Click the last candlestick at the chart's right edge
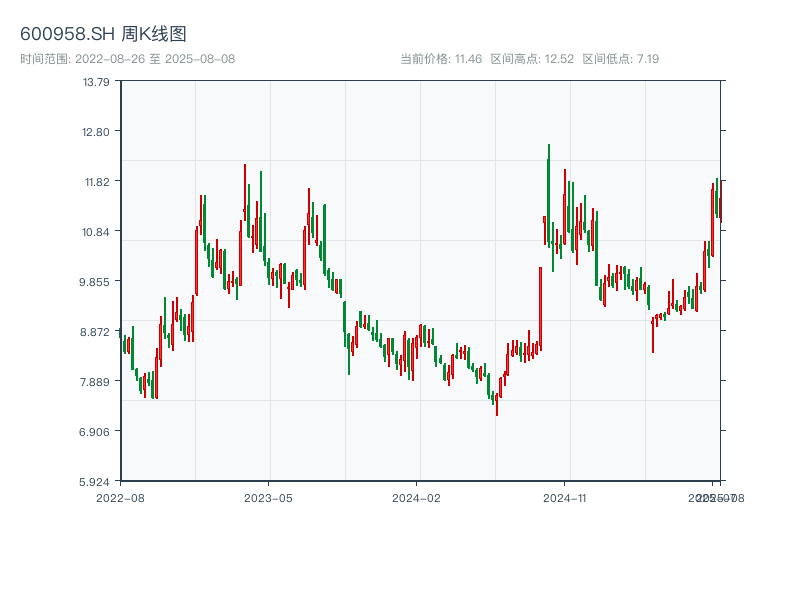Viewport: 800px width, 600px height. [721, 201]
